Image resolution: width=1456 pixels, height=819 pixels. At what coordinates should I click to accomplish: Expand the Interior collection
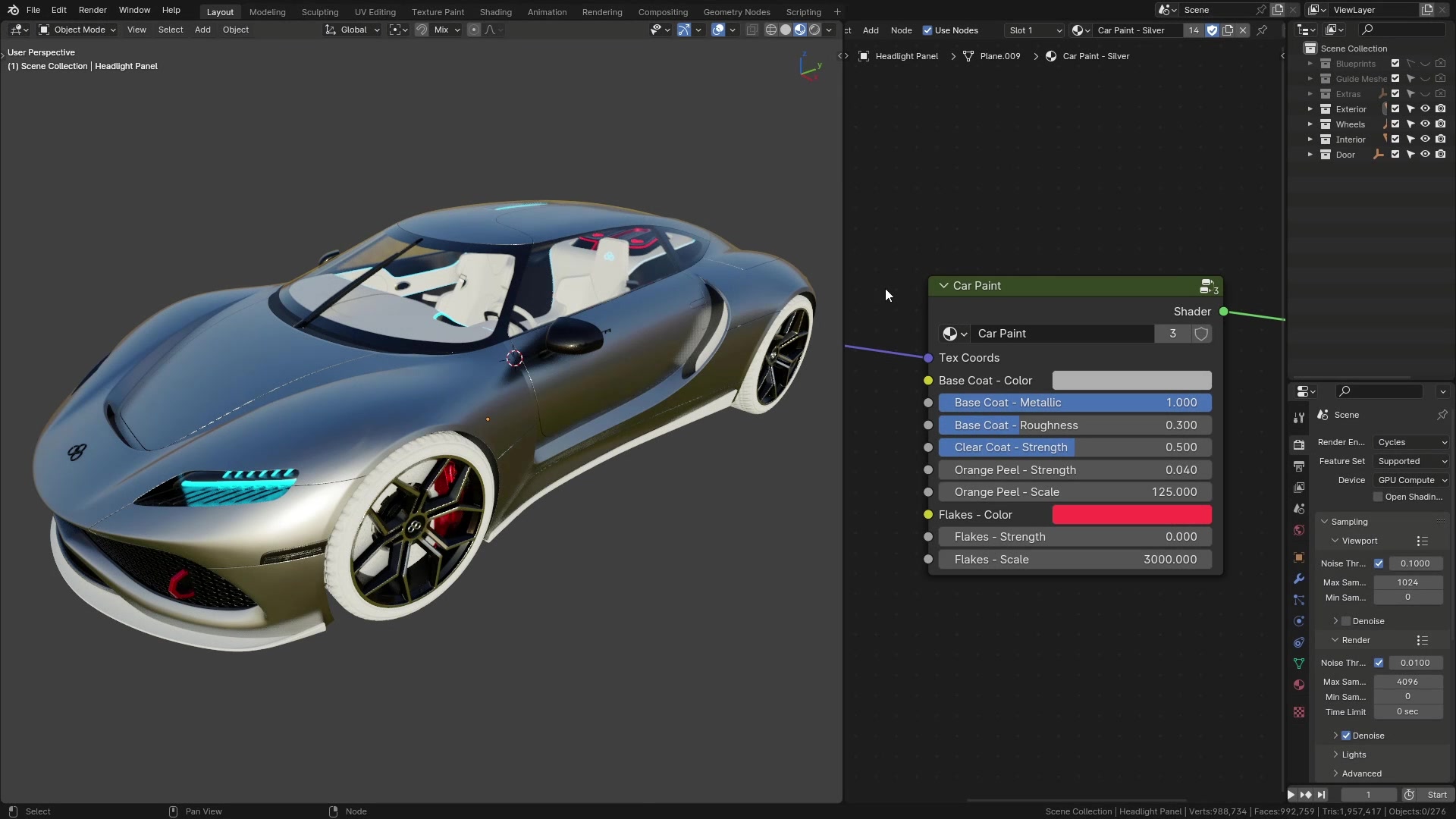tap(1310, 140)
